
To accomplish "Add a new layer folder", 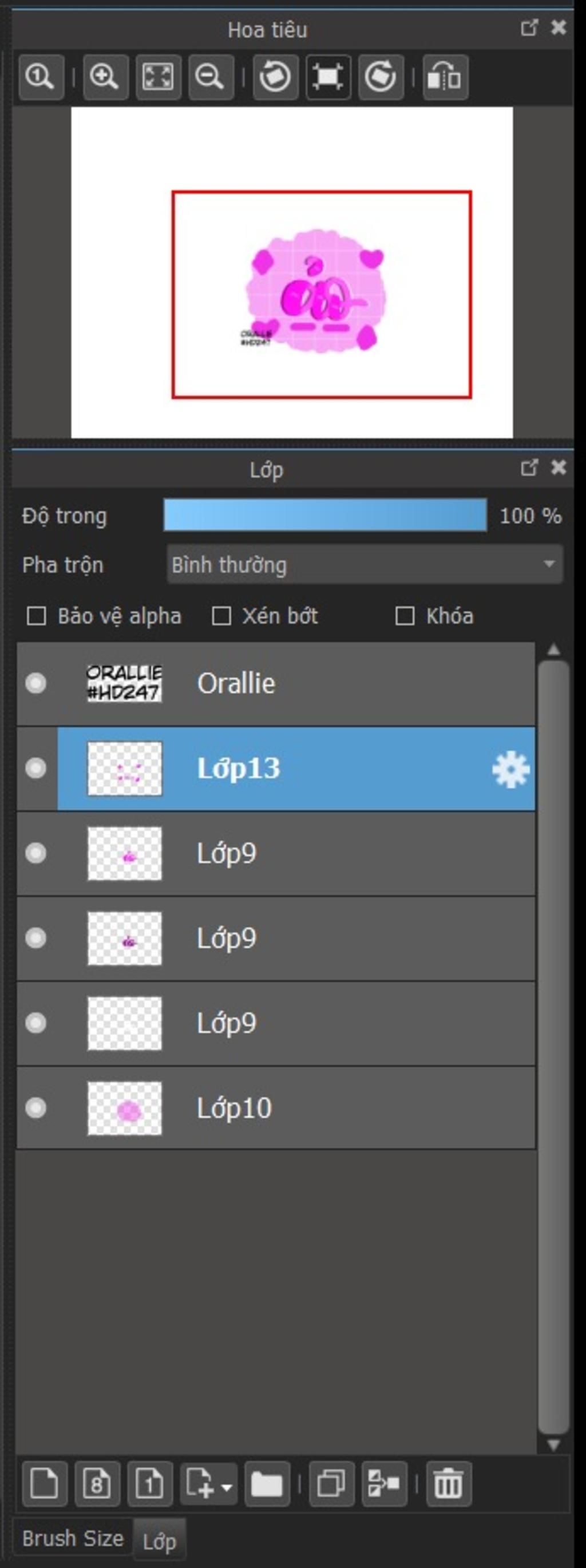I will tap(267, 1483).
